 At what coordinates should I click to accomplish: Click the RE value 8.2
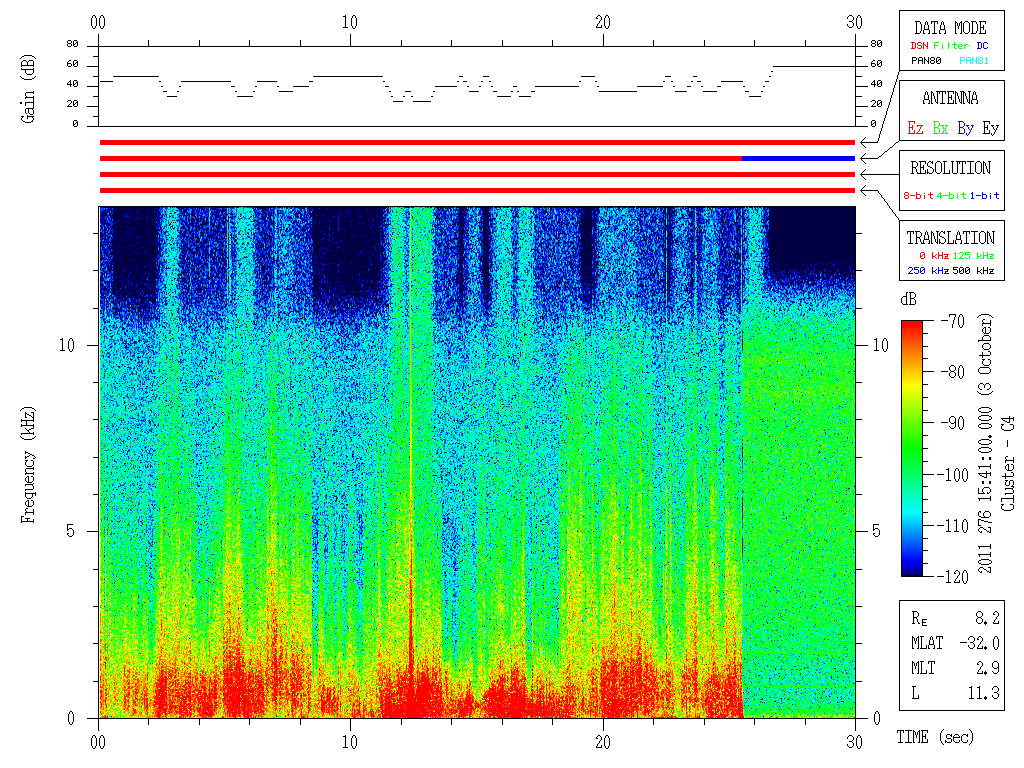pyautogui.click(x=987, y=618)
